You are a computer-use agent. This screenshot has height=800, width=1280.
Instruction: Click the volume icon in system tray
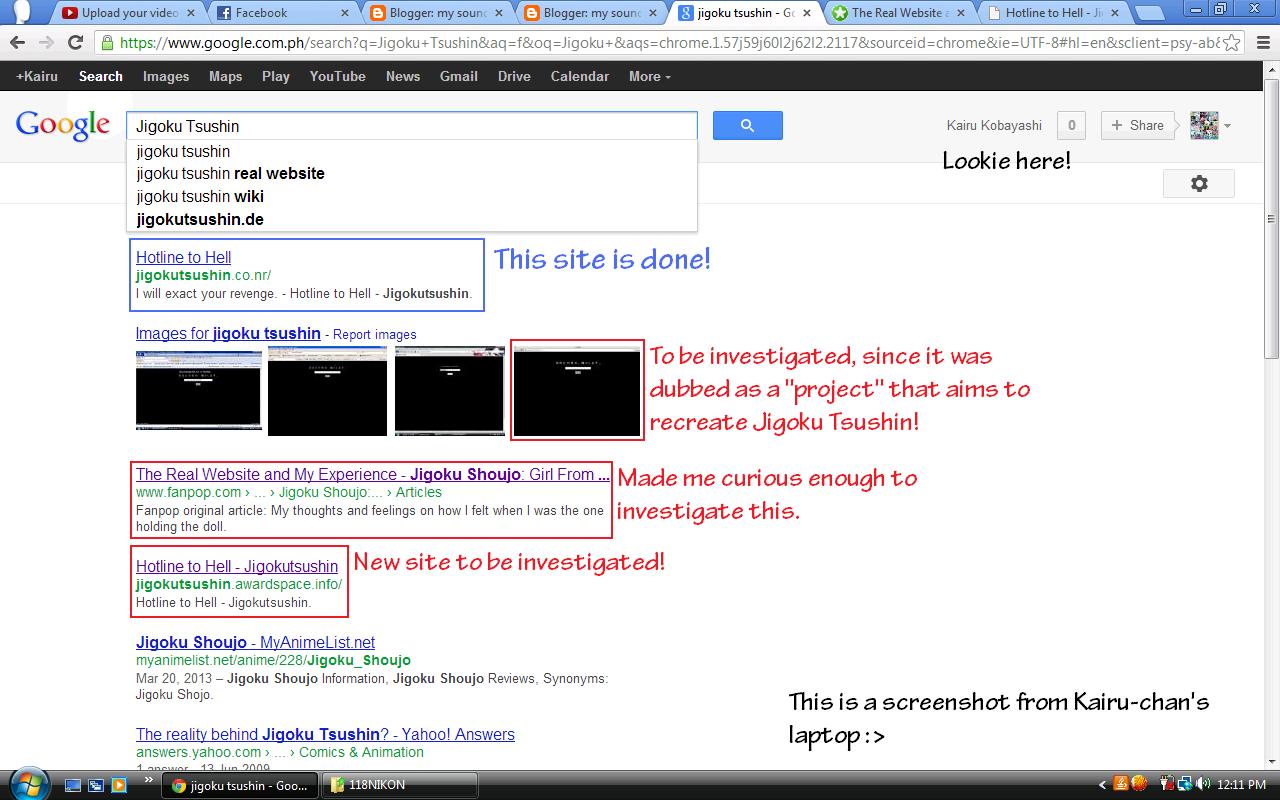[x=1203, y=785]
